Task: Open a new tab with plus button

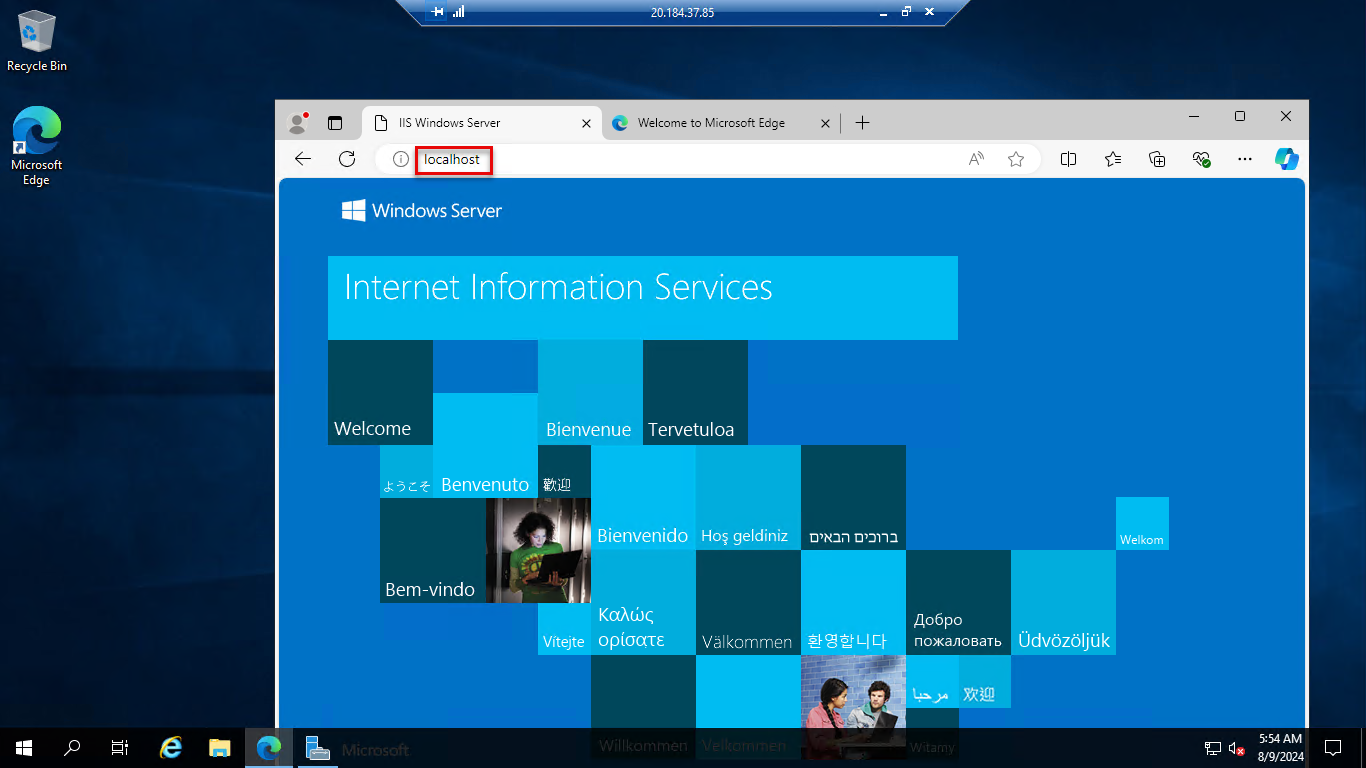Action: tap(863, 123)
